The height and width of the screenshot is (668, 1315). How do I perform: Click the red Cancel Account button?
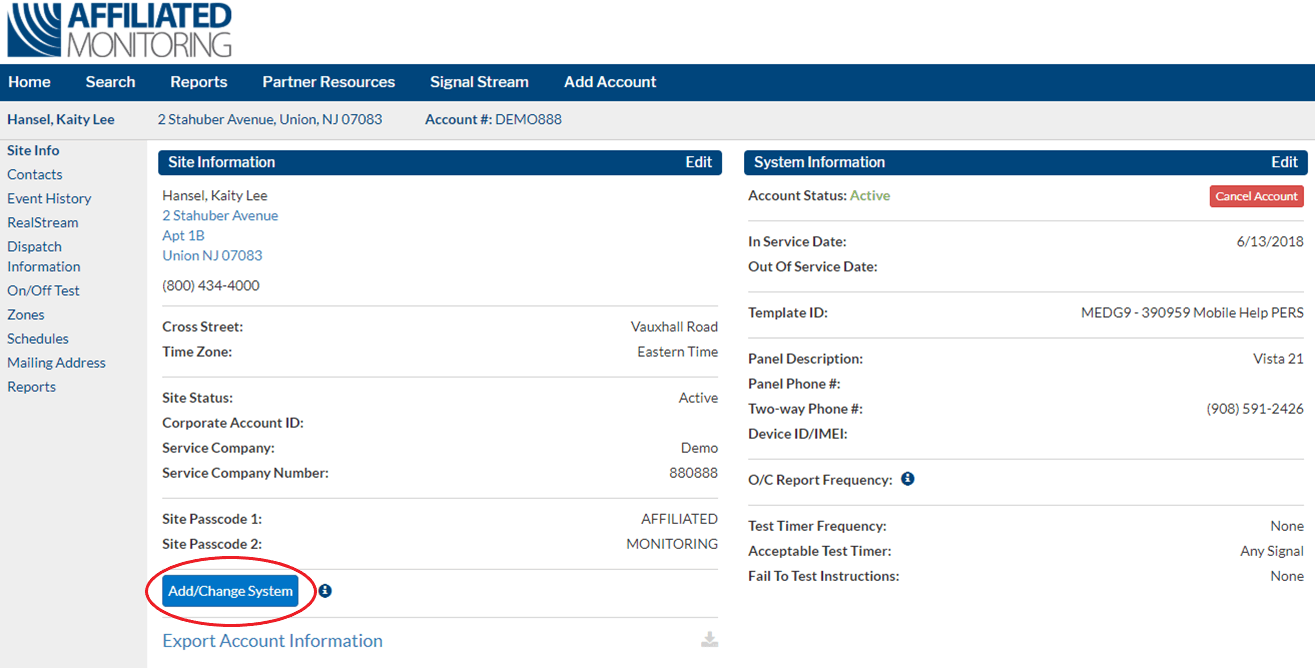click(1257, 196)
